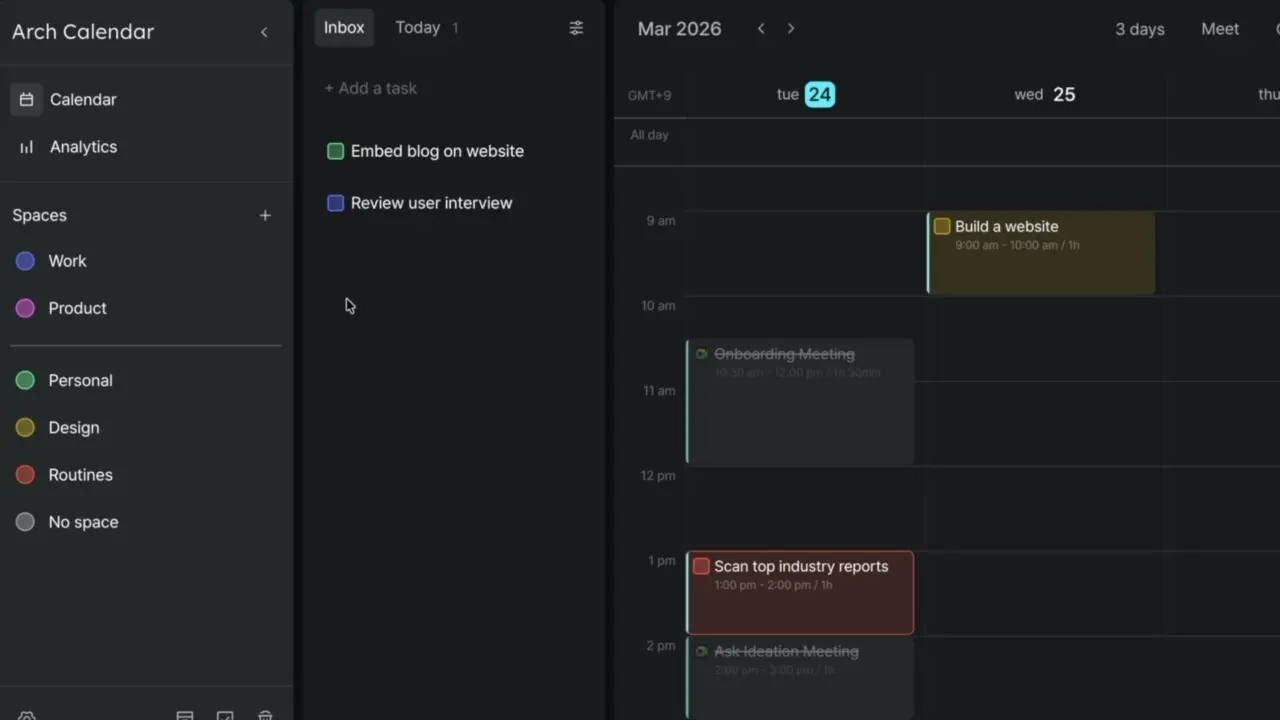Open the crossed-out Onboarding Meeting event

(x=800, y=400)
